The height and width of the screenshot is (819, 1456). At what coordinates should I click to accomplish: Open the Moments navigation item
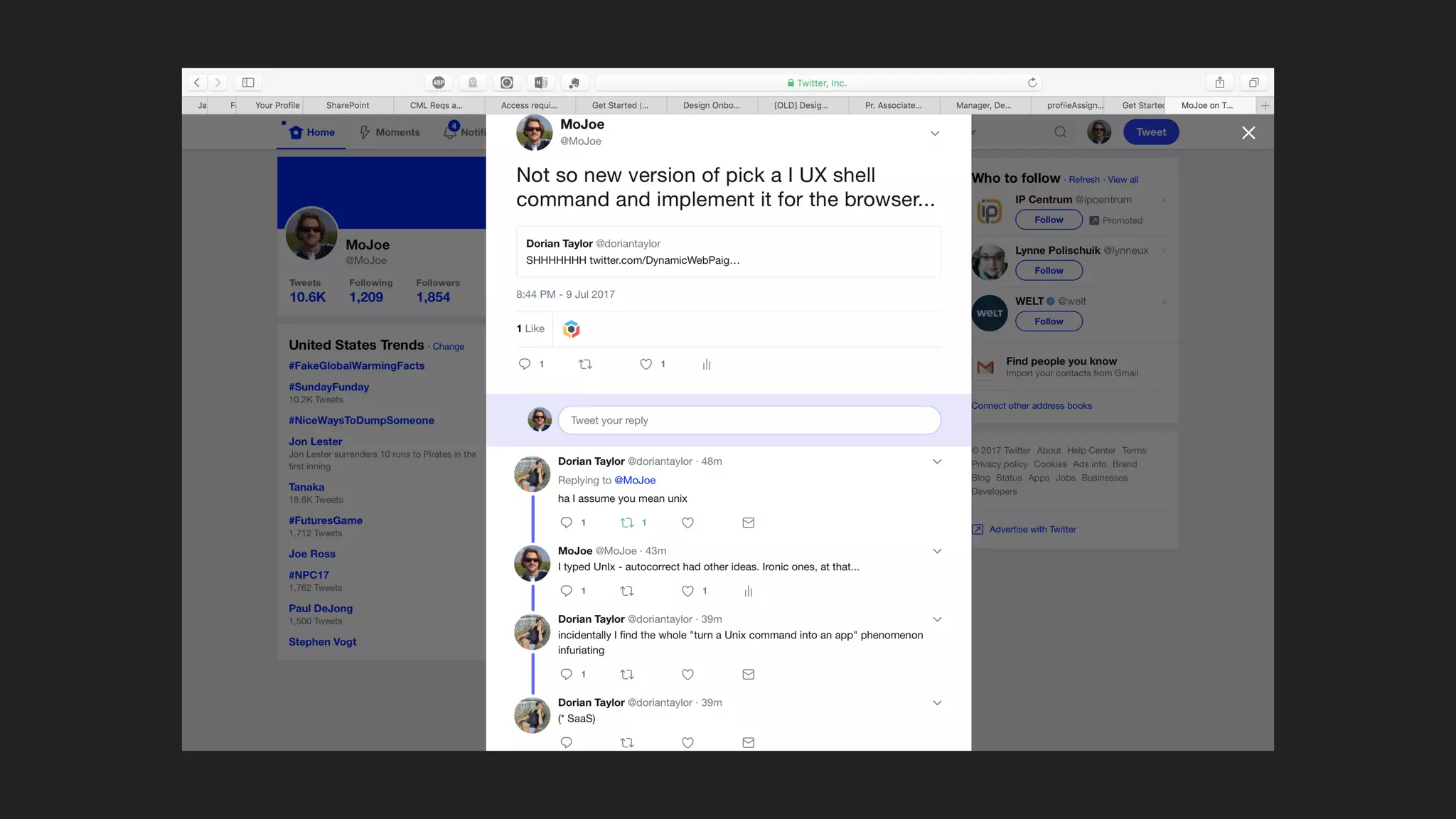pyautogui.click(x=390, y=132)
